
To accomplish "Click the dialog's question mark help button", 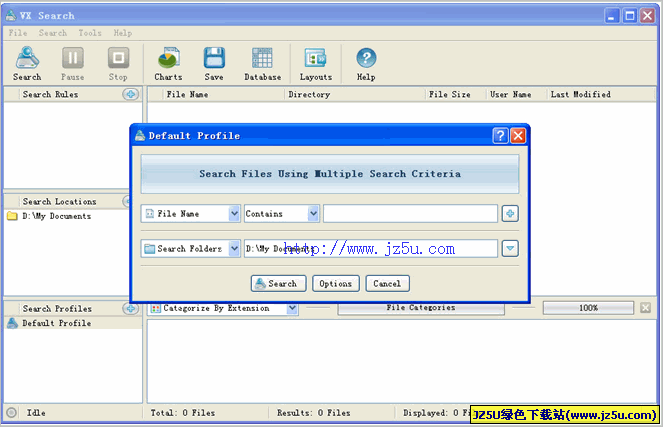I will 500,136.
